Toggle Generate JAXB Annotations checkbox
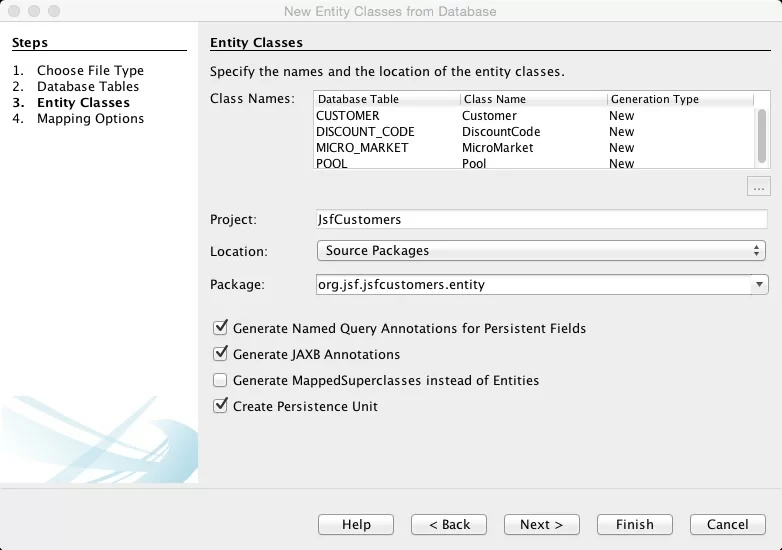 click(x=220, y=354)
